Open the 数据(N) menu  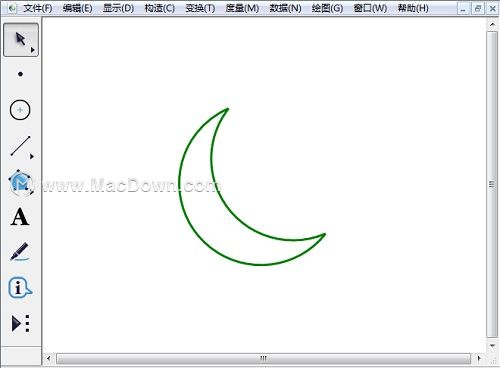tap(285, 8)
